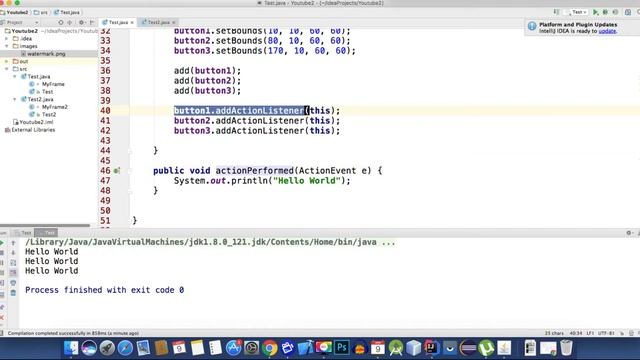Image resolution: width=640 pixels, height=360 pixels.
Task: Collapse the images folder
Action: pyautogui.click(x=7, y=46)
